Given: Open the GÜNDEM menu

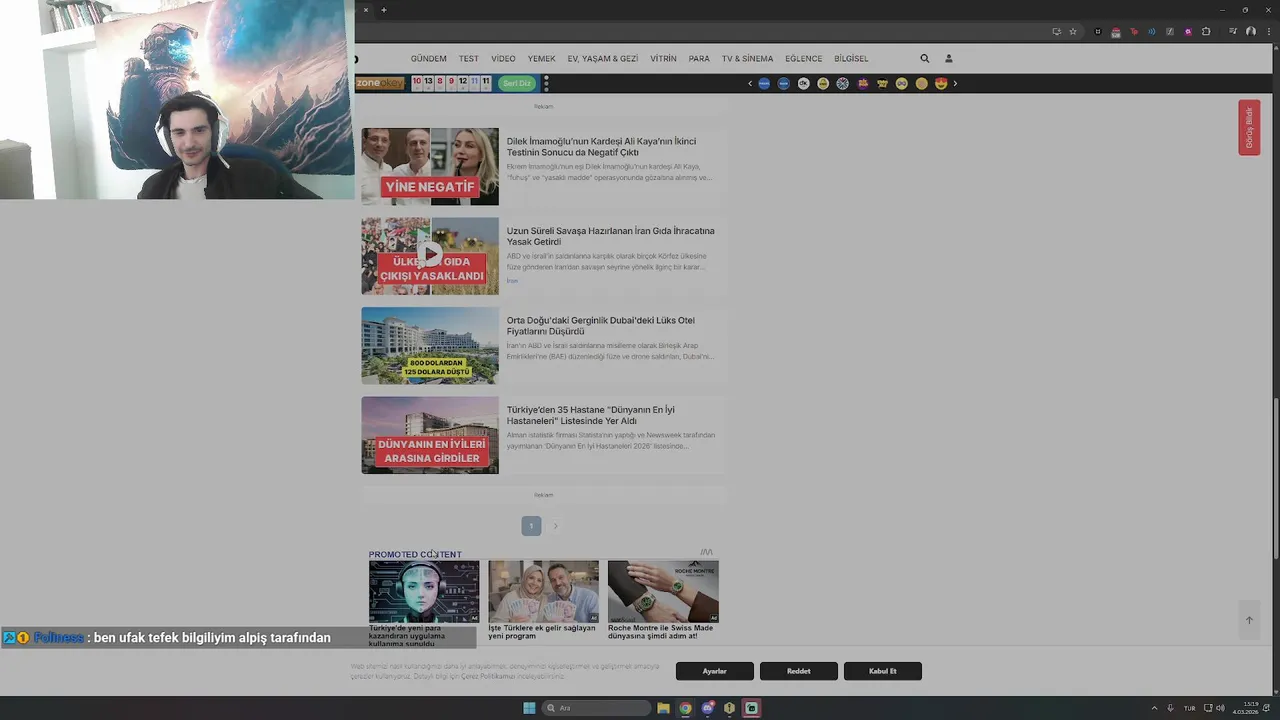Looking at the screenshot, I should (x=428, y=59).
